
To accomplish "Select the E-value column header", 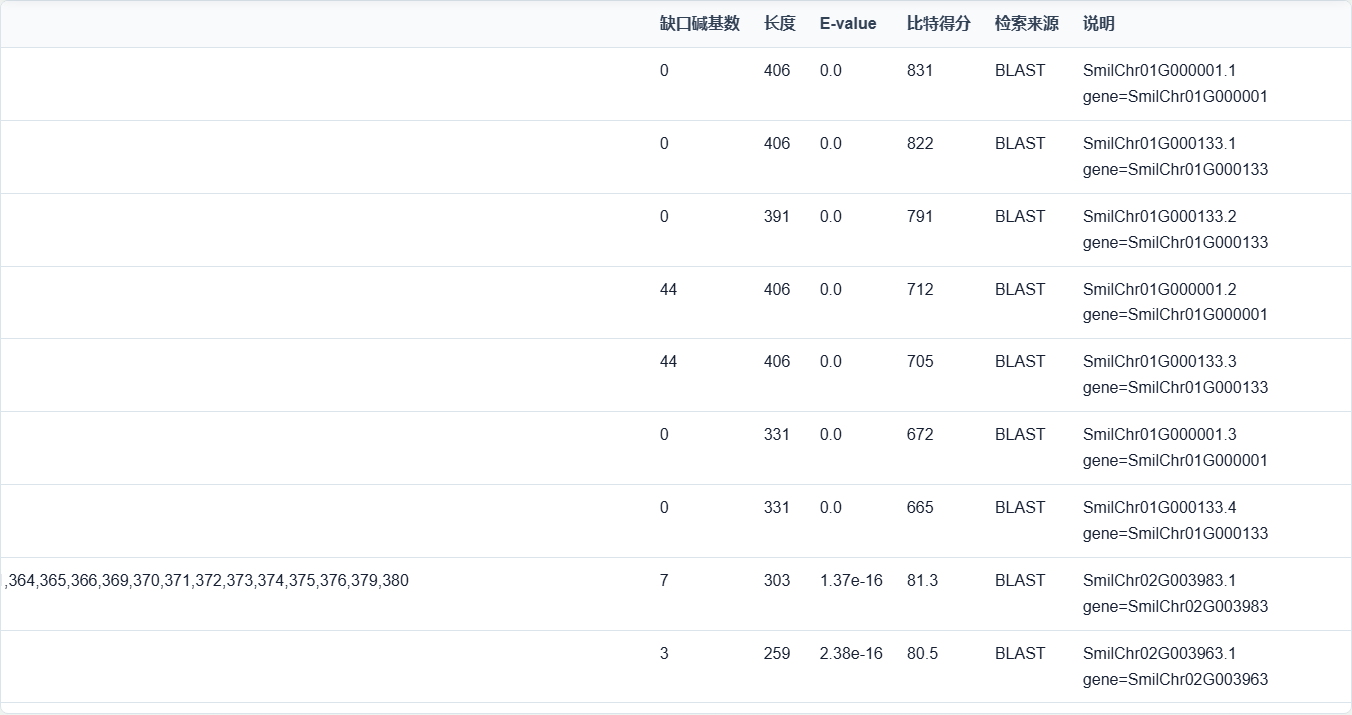I will [x=848, y=24].
